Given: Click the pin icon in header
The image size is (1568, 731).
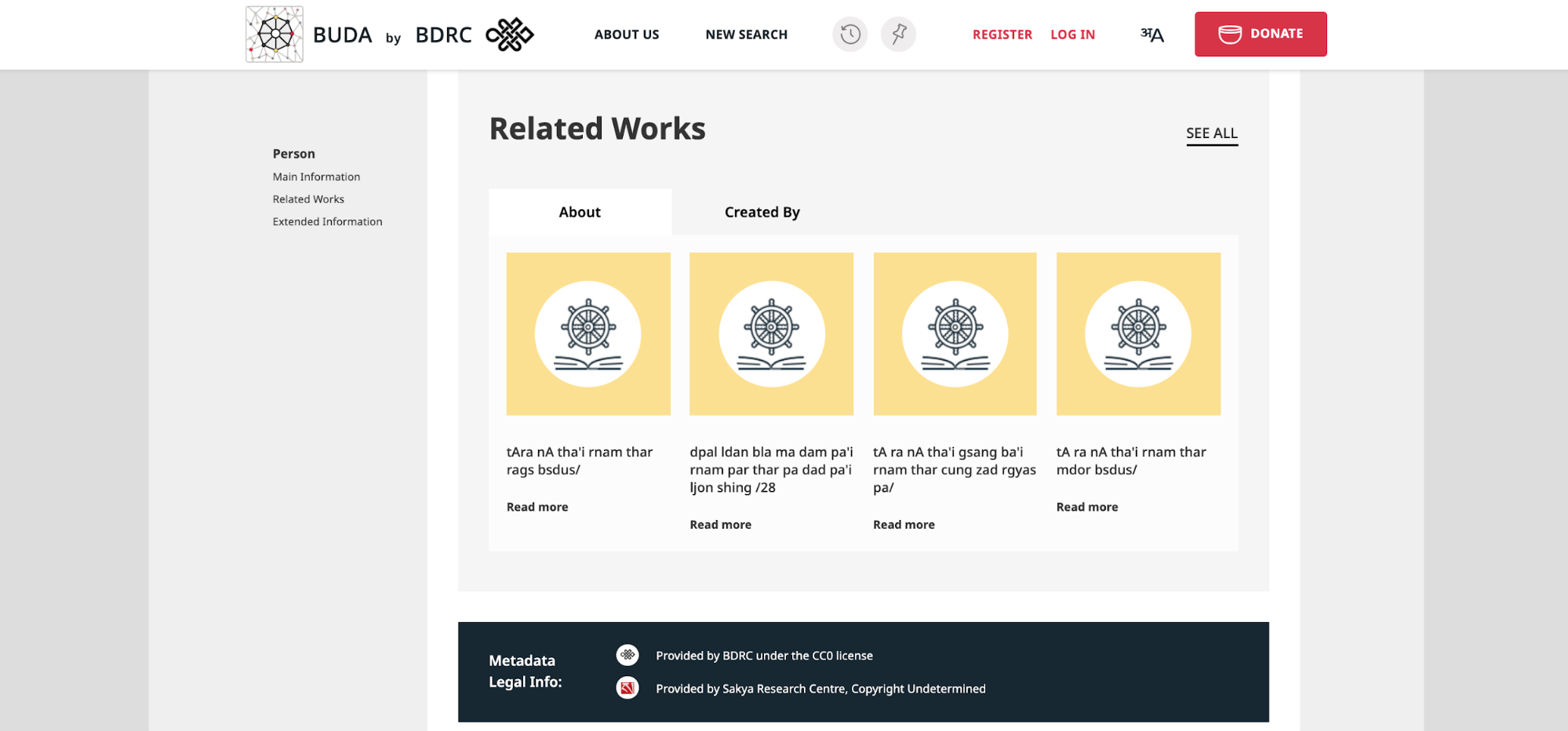Looking at the screenshot, I should (x=898, y=35).
